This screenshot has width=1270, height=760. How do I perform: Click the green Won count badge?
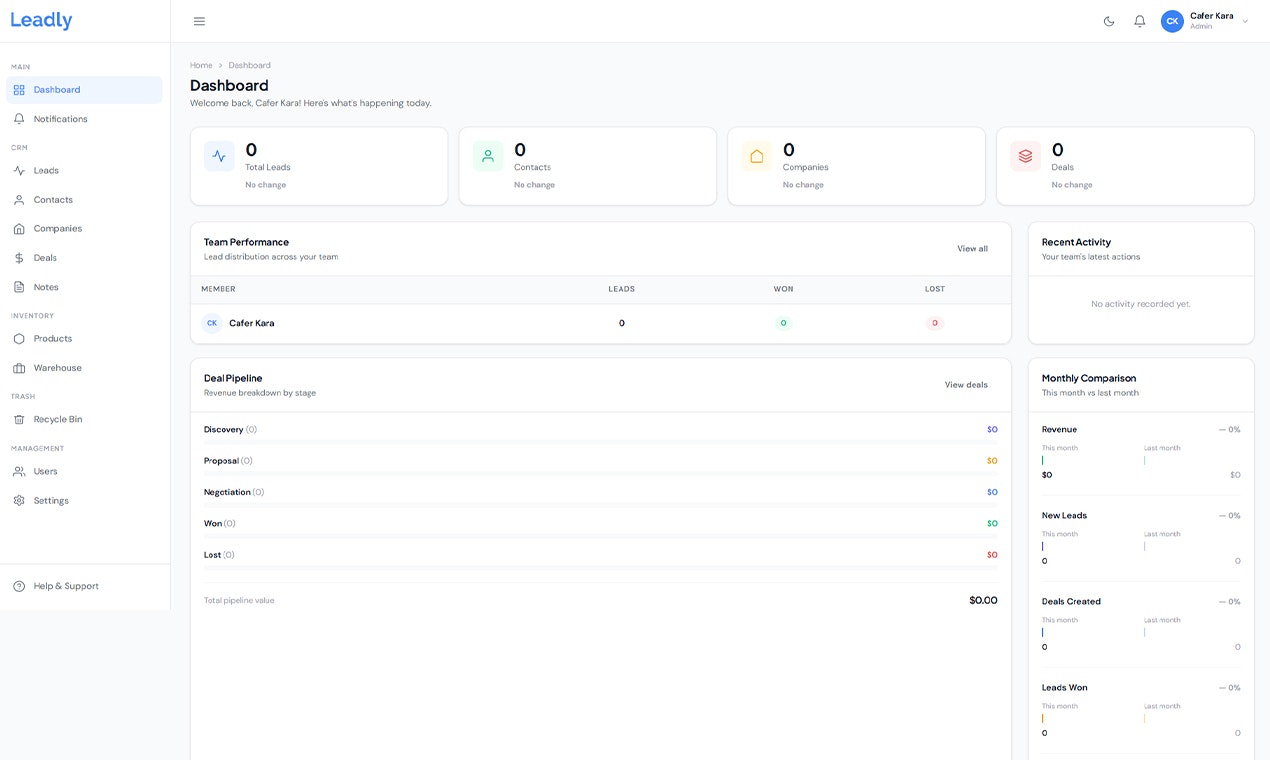[783, 323]
